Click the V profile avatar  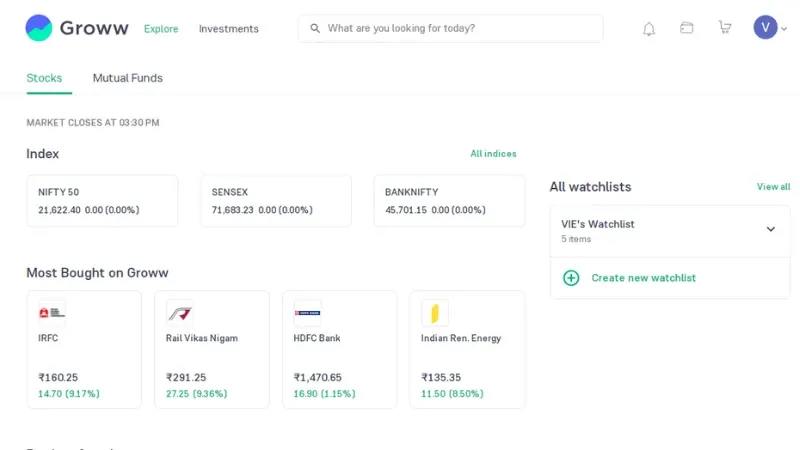(765, 28)
